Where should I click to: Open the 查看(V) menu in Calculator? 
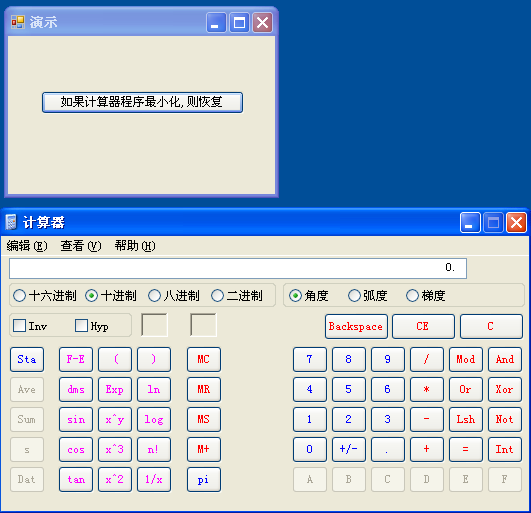81,246
